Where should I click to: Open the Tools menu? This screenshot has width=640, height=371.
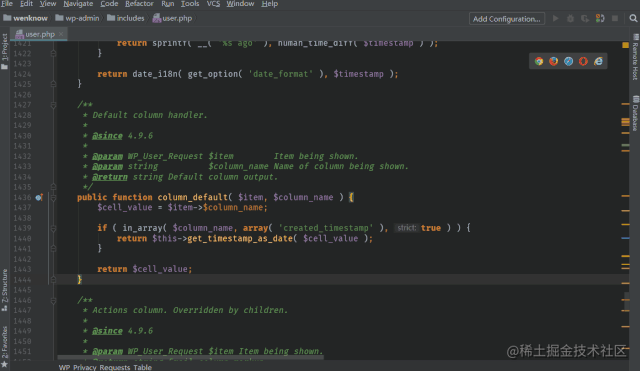pos(190,4)
